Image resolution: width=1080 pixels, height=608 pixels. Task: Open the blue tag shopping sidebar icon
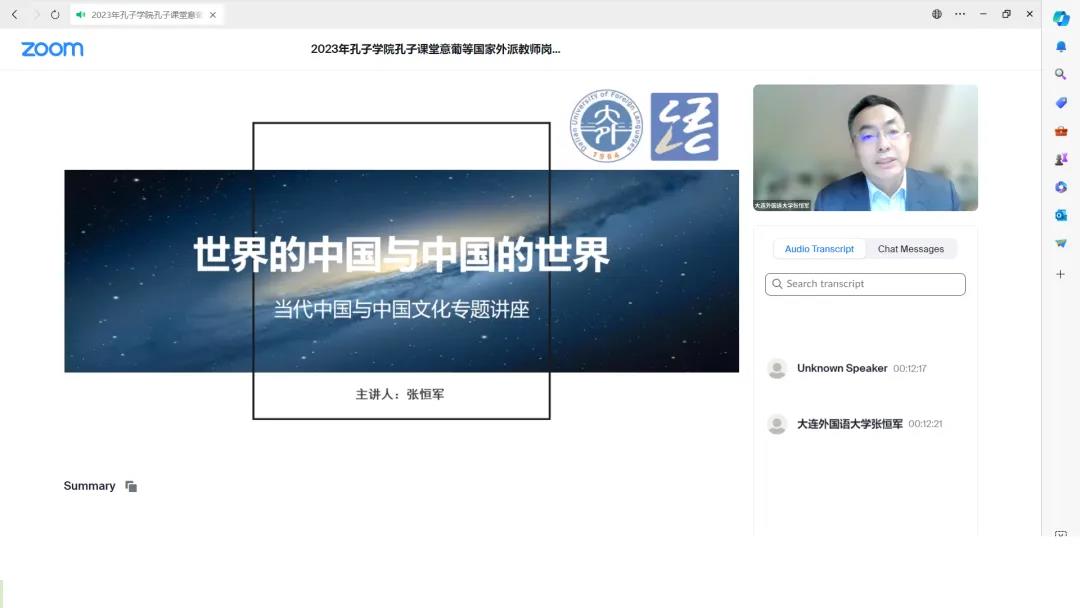click(x=1061, y=103)
